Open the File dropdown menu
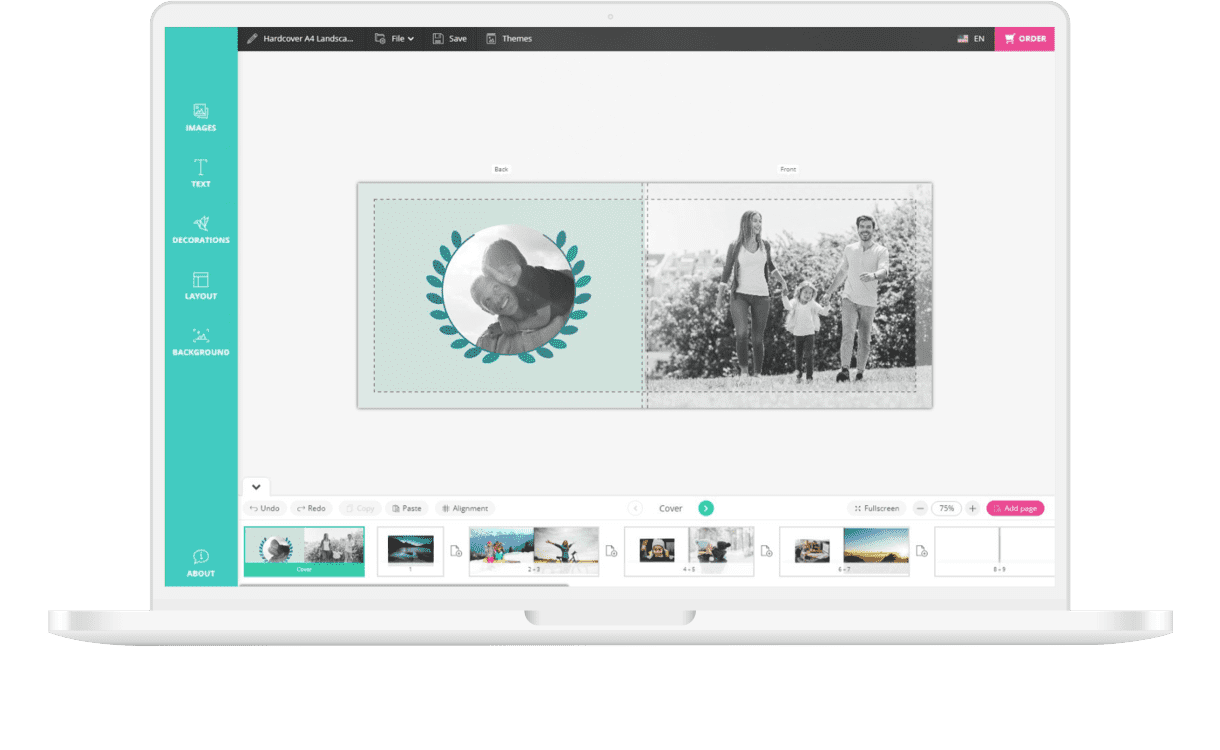The width and height of the screenshot is (1220, 750). (x=394, y=39)
